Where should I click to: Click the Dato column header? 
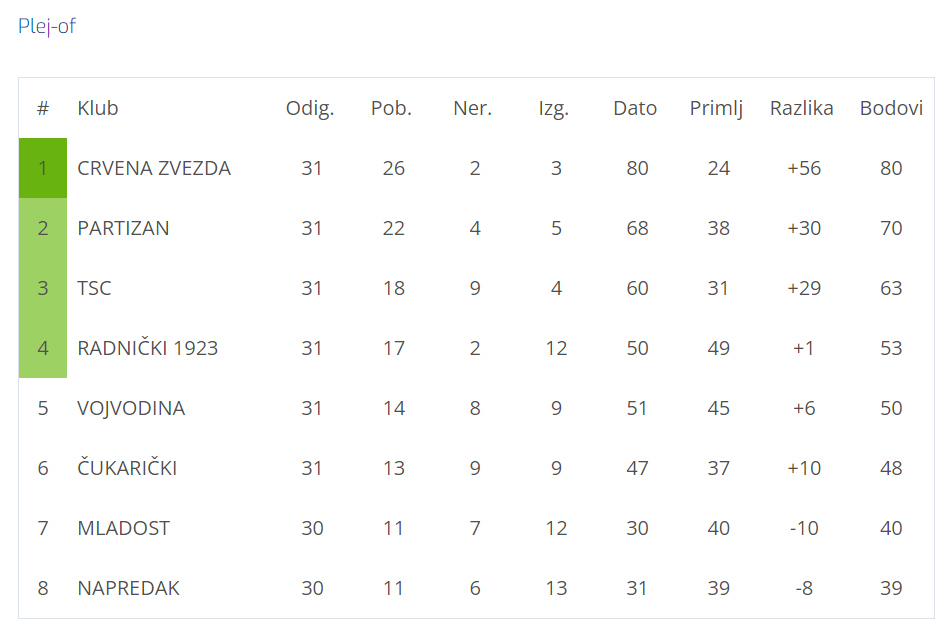635,108
